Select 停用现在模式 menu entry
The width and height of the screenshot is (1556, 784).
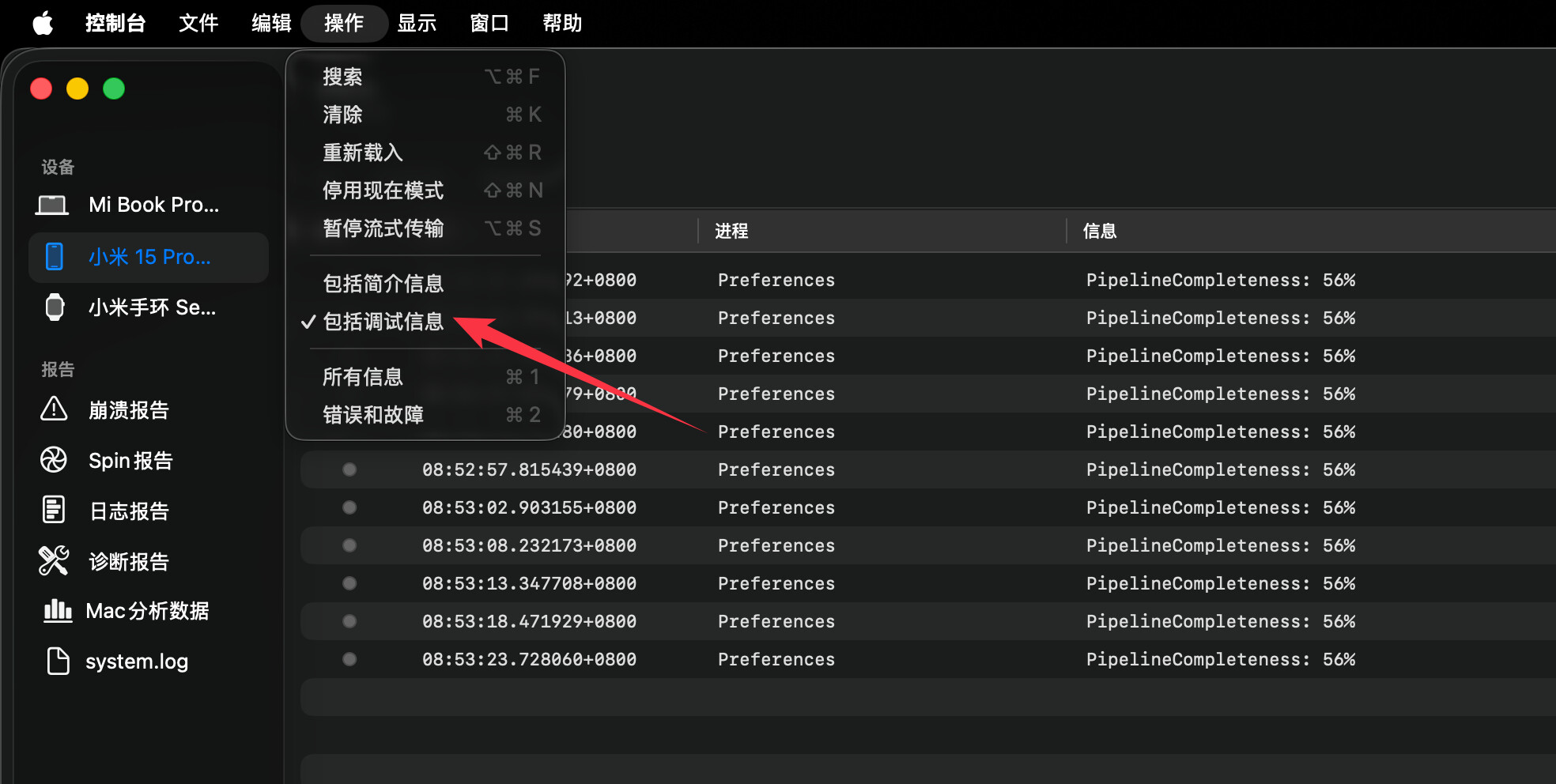click(425, 190)
